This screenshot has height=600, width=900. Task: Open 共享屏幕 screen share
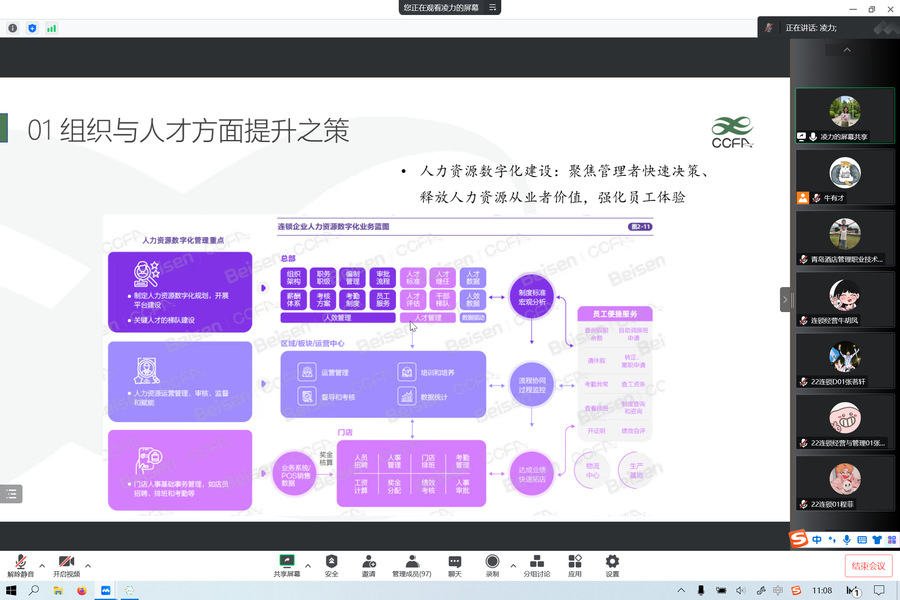tap(288, 564)
